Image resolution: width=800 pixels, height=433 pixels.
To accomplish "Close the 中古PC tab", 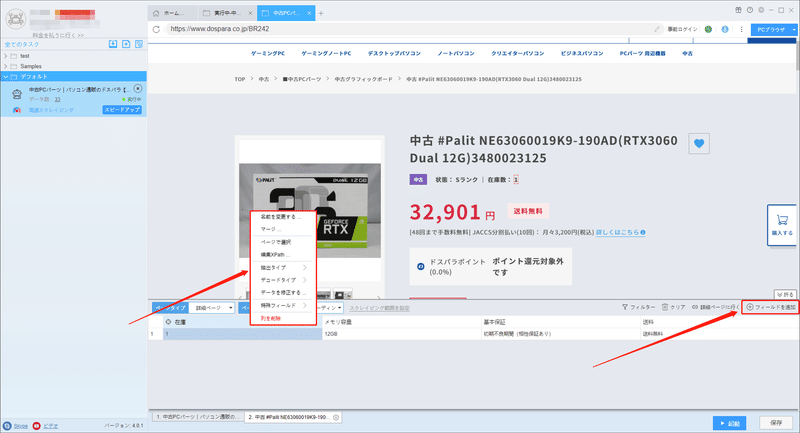I will click(x=309, y=13).
